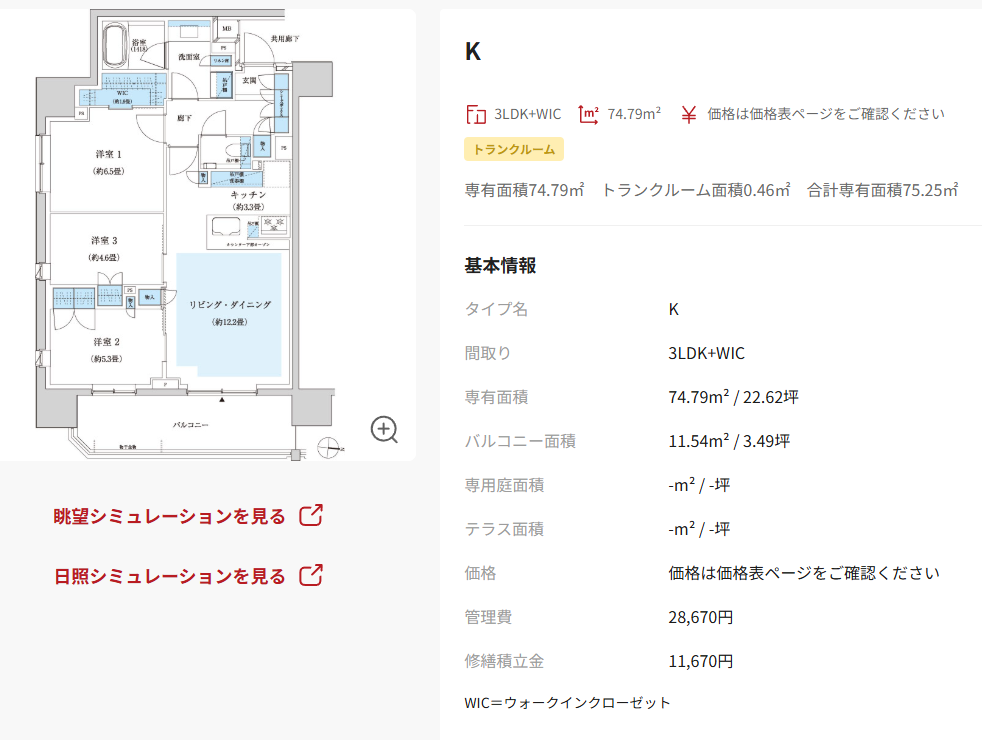This screenshot has width=982, height=740.
Task: Click the yellow トランクルーム badge
Action: point(515,150)
